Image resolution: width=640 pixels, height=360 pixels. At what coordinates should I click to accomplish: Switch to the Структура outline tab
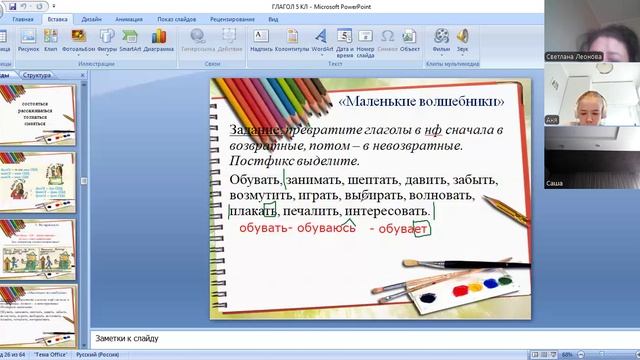pyautogui.click(x=37, y=75)
